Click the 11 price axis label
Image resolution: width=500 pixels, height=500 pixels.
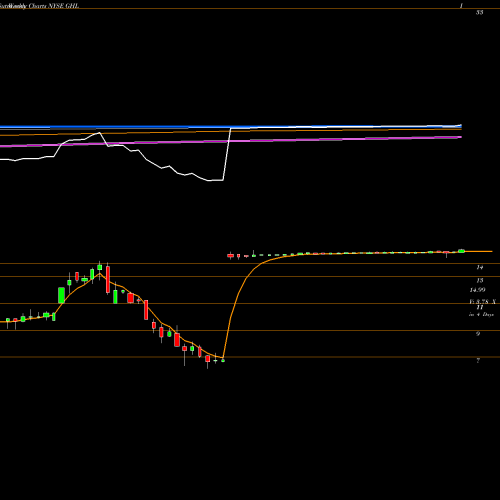[x=480, y=307]
